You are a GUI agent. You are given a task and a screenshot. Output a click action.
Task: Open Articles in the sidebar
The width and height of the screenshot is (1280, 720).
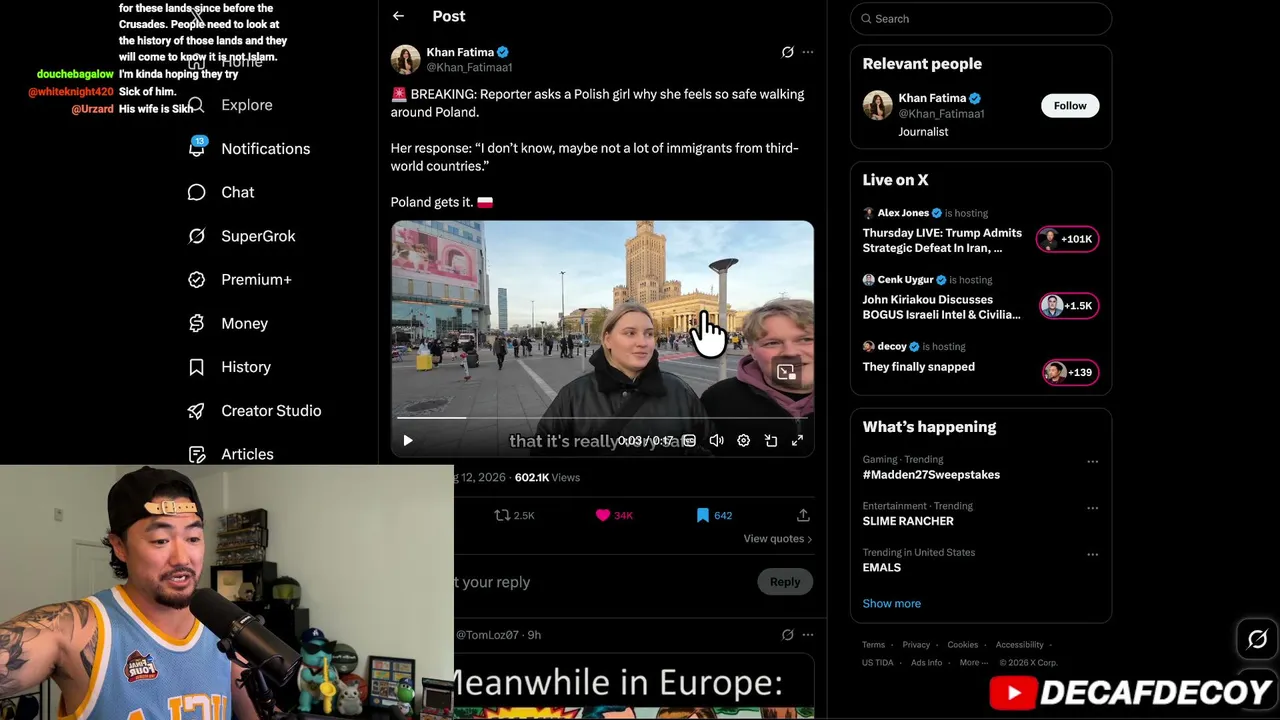click(x=247, y=454)
